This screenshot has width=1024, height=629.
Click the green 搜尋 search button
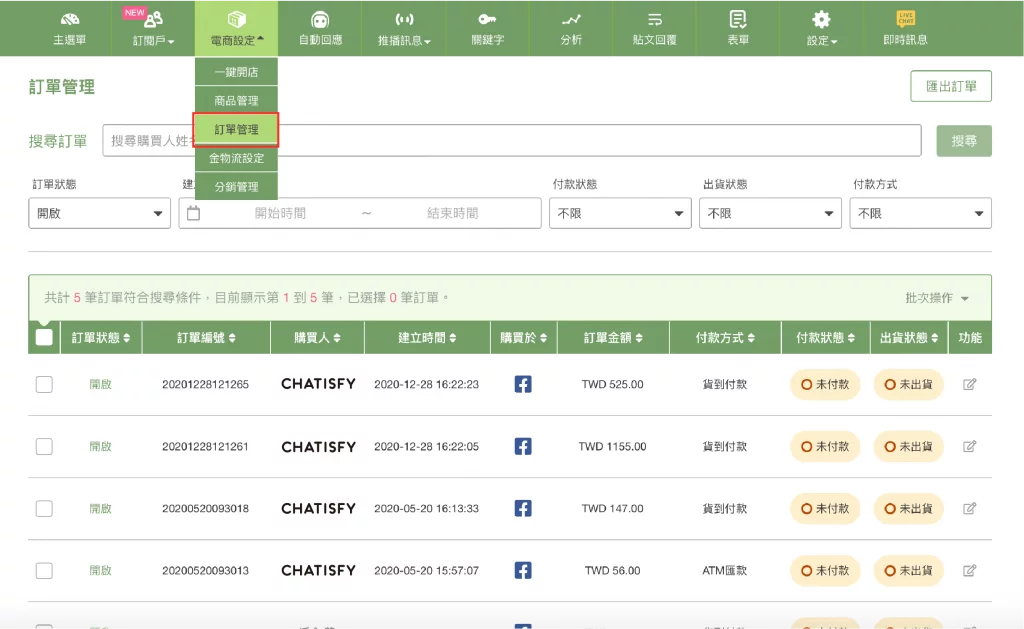click(964, 140)
